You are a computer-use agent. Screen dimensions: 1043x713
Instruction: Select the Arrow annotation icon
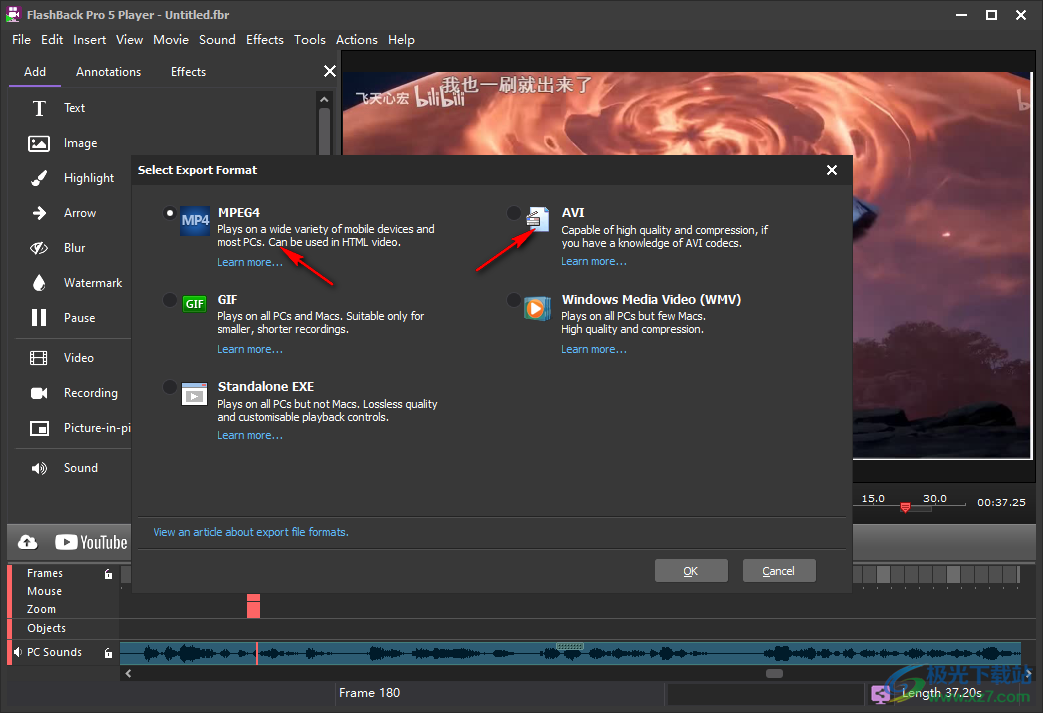(x=39, y=213)
